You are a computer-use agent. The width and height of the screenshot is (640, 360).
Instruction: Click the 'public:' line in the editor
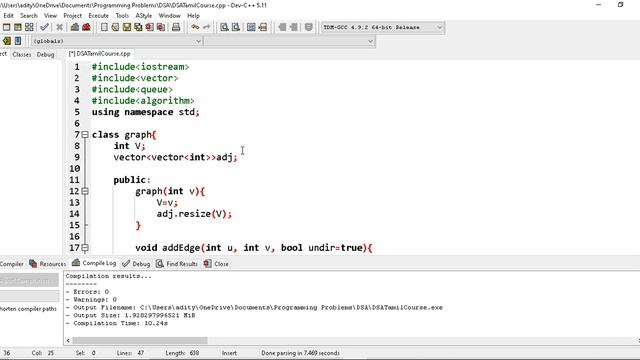pos(132,180)
